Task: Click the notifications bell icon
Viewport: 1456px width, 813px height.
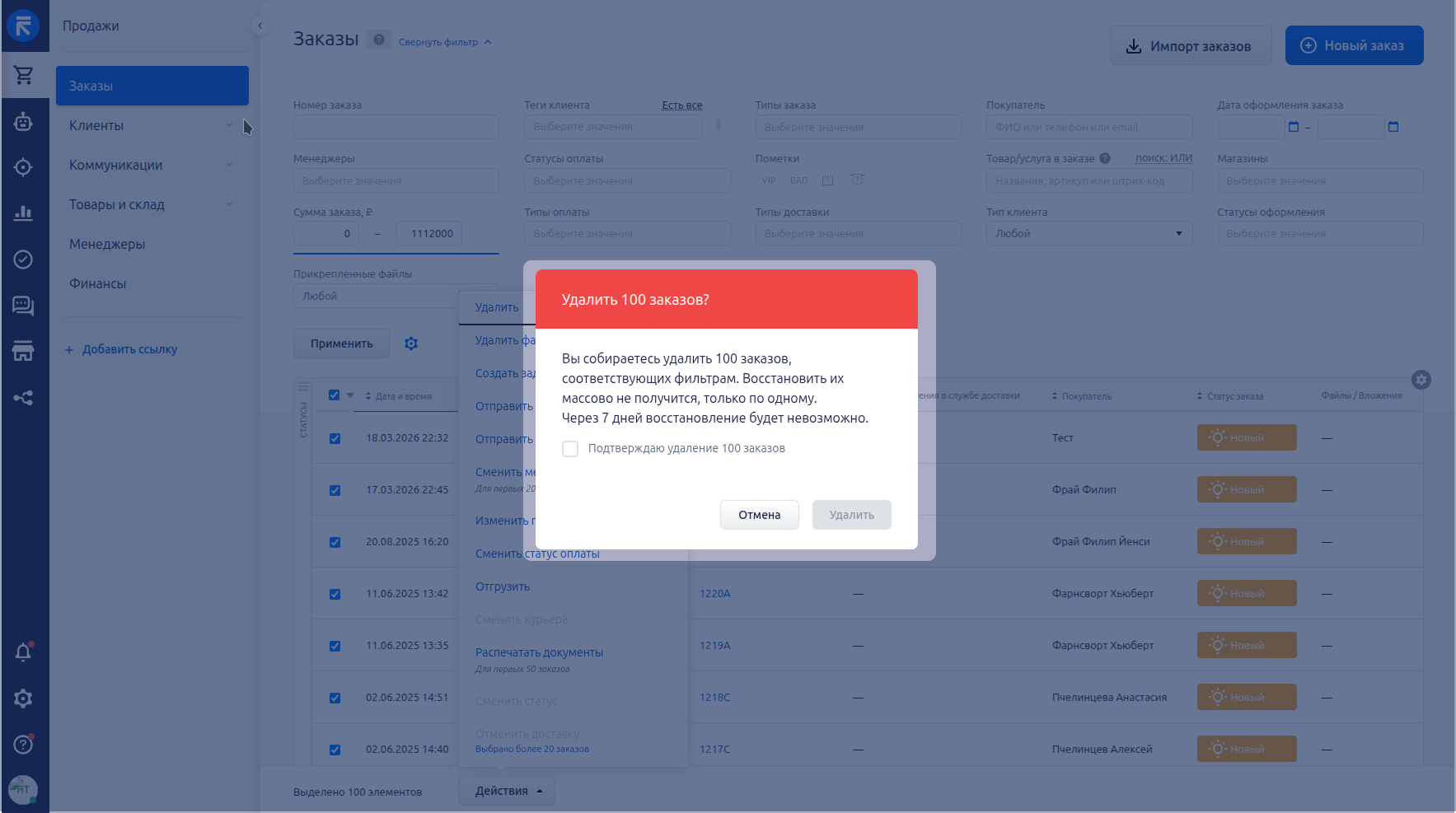Action: (x=23, y=652)
